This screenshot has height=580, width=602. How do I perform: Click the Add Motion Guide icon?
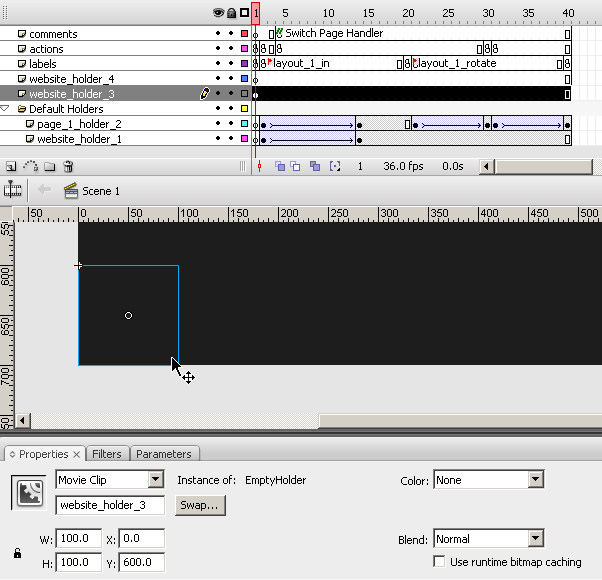30,167
